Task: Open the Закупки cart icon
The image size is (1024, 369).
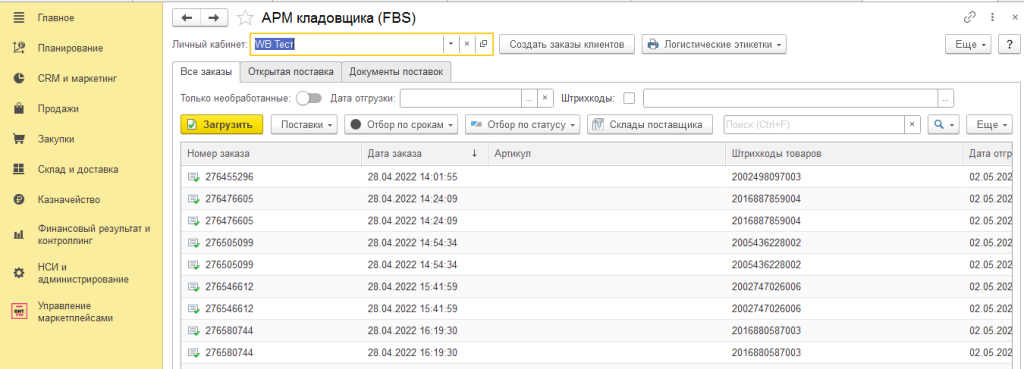Action: pos(19,139)
